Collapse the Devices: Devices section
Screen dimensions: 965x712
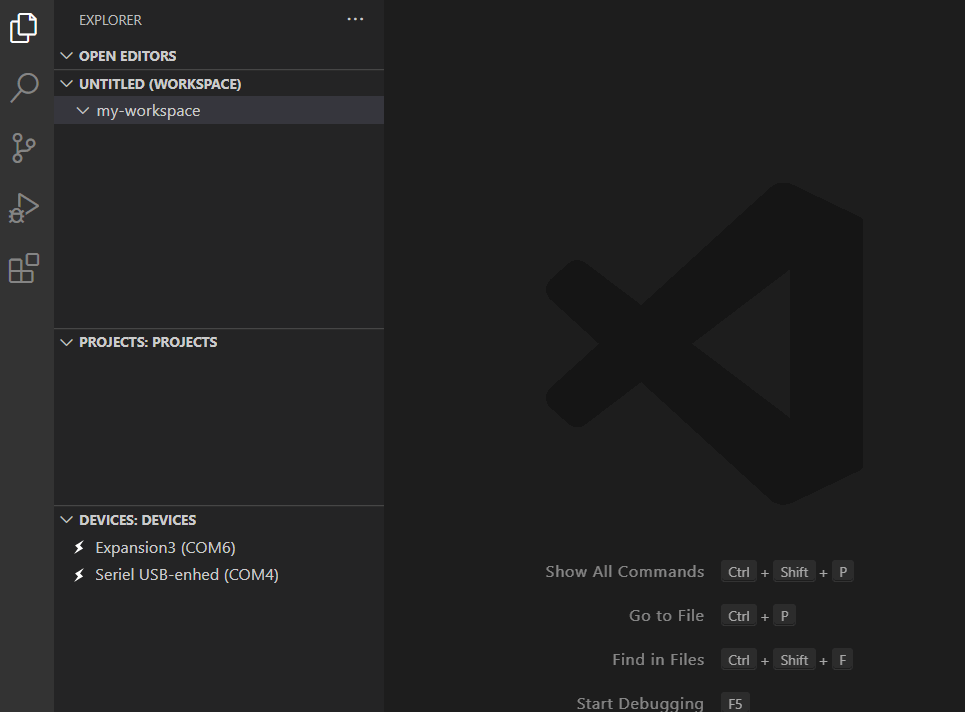point(66,520)
